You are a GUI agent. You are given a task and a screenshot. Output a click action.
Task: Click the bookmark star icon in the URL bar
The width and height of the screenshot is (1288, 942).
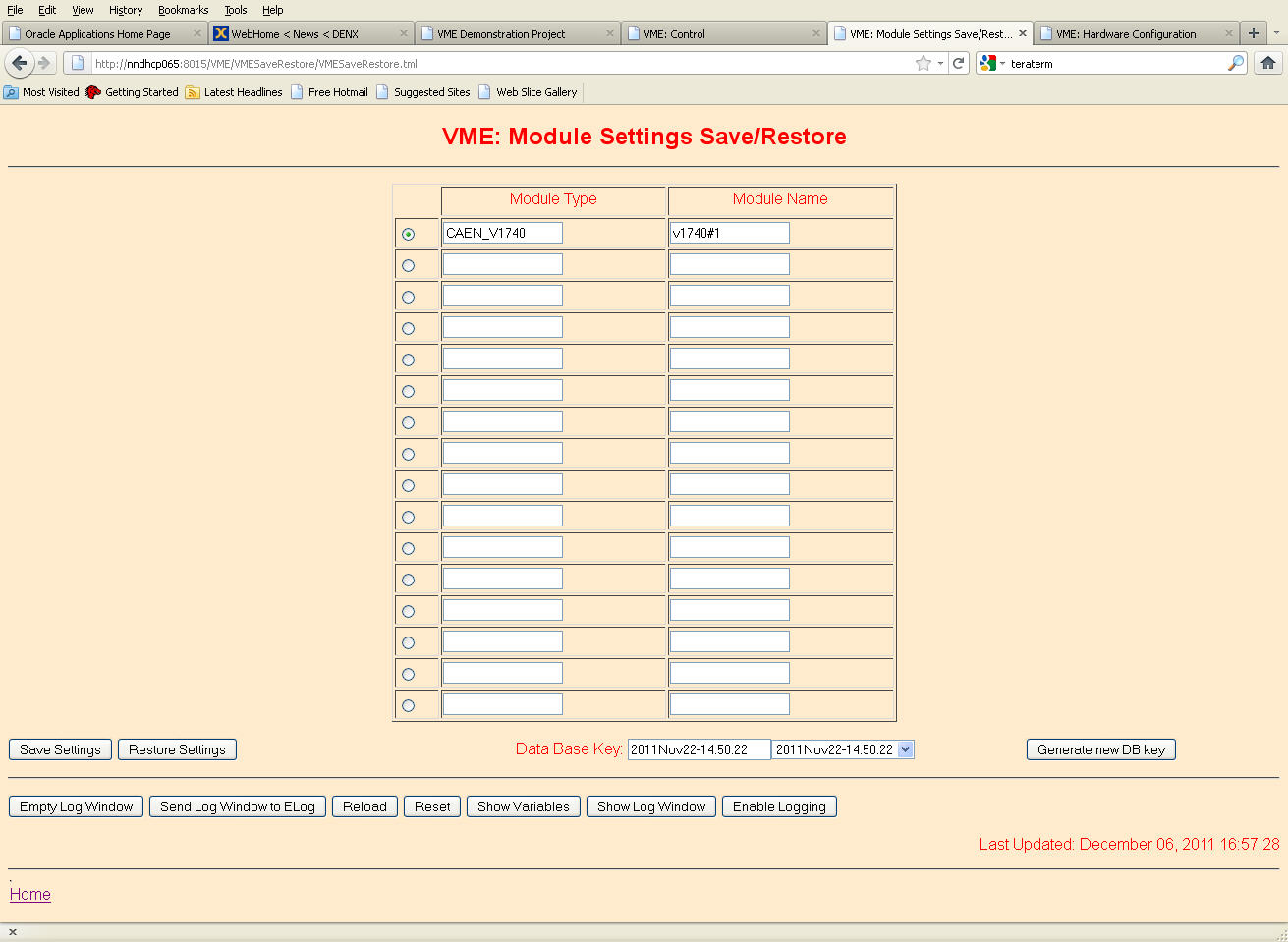923,63
